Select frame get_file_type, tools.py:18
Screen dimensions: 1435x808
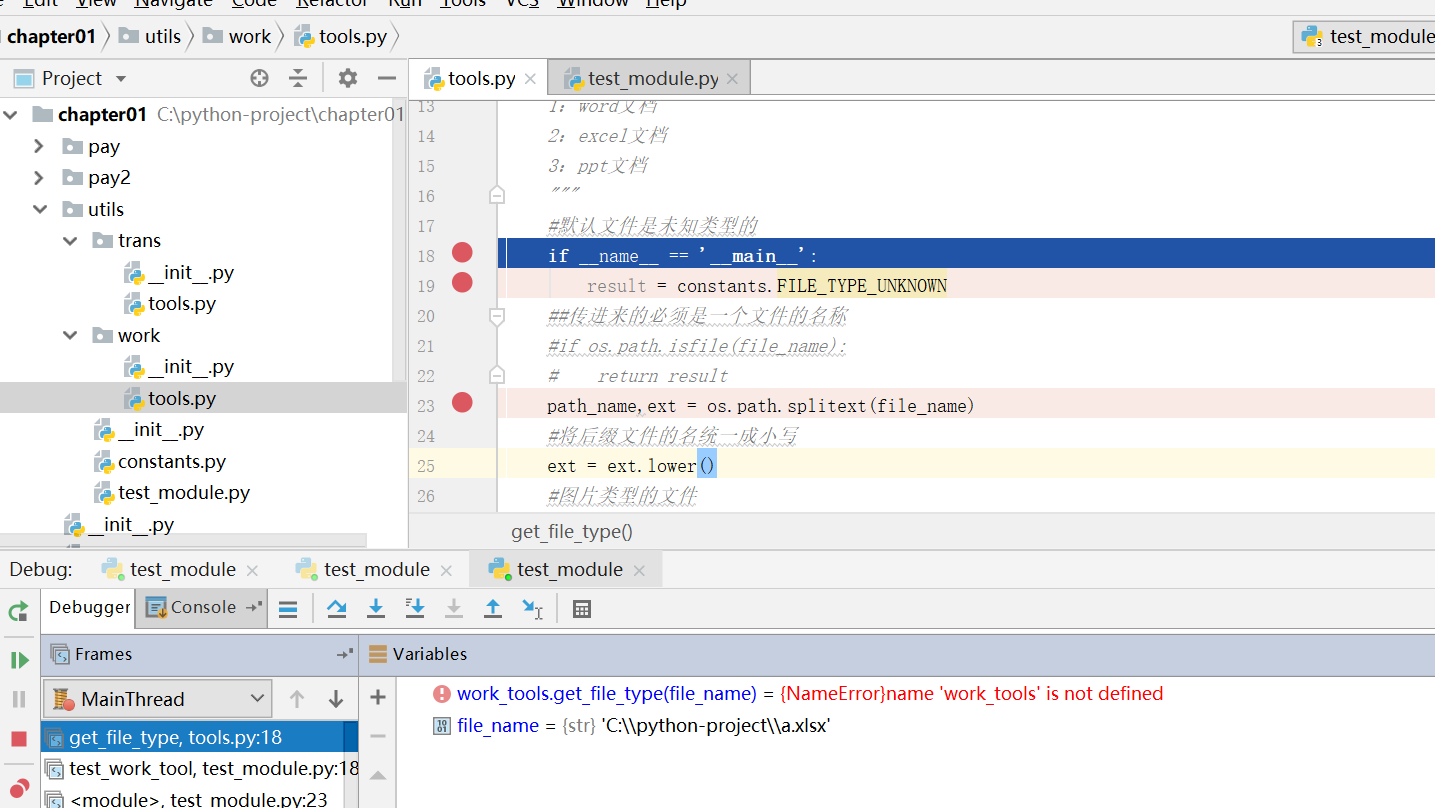pyautogui.click(x=192, y=738)
